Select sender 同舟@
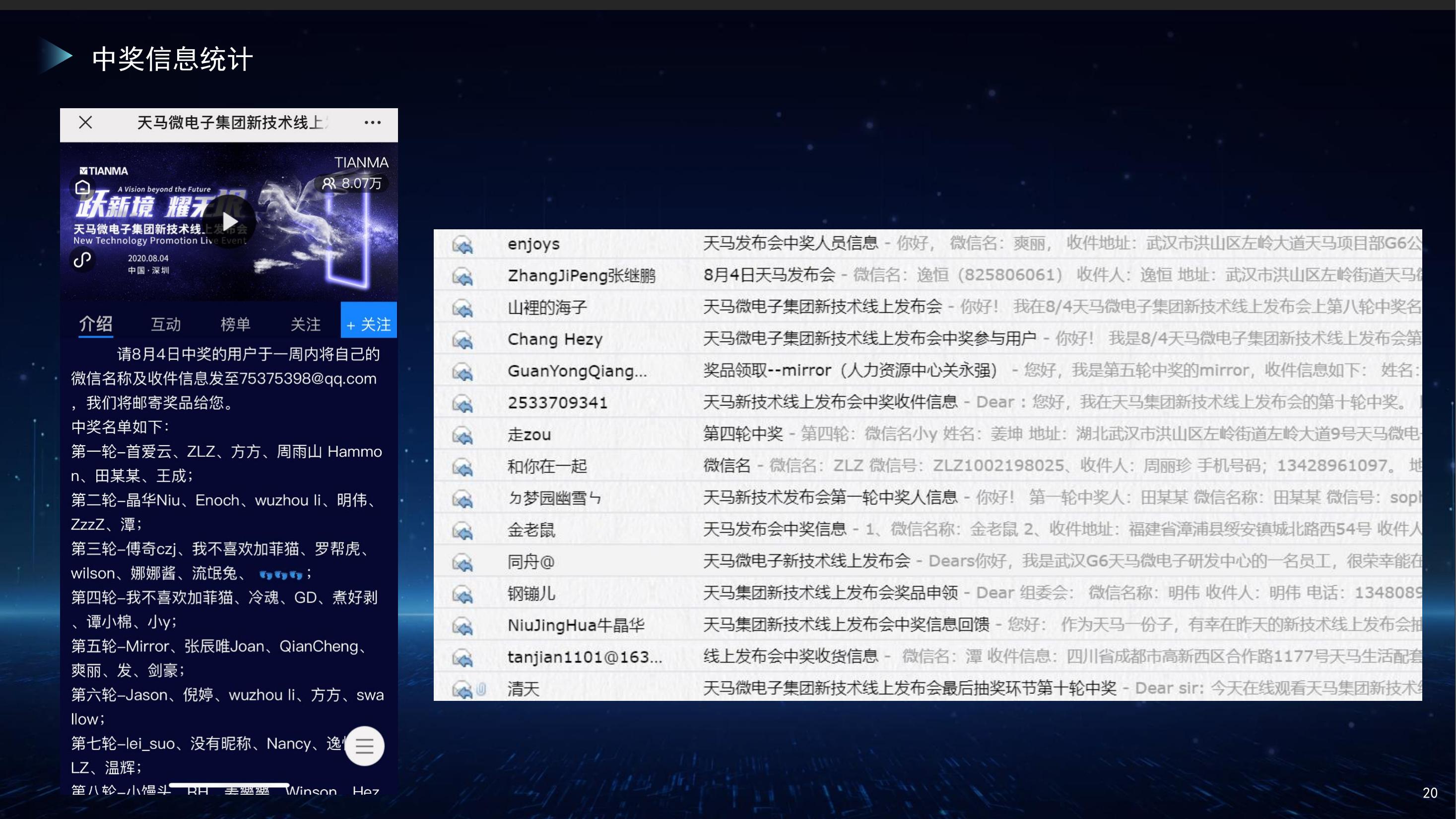 click(530, 561)
